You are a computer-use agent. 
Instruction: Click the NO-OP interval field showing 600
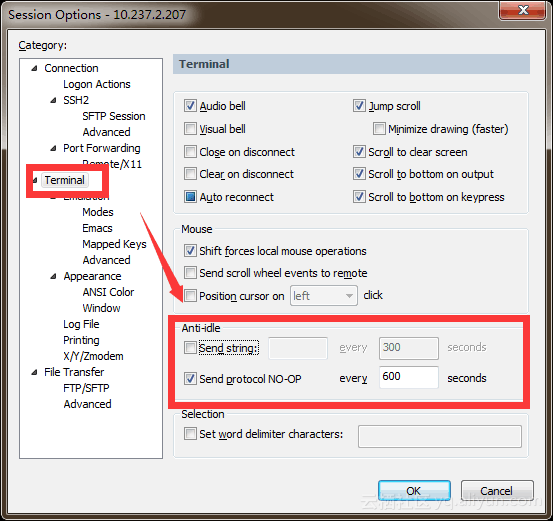[x=409, y=377]
